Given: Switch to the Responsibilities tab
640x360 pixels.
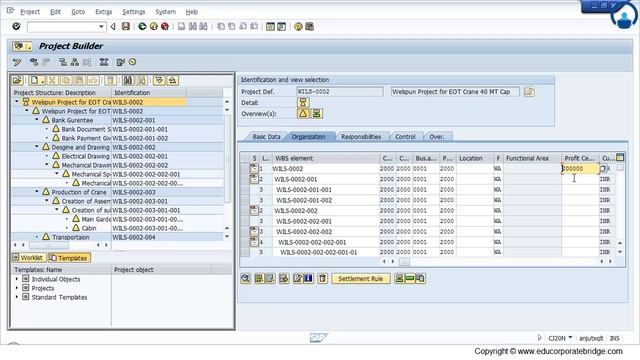Looking at the screenshot, I should (x=361, y=137).
